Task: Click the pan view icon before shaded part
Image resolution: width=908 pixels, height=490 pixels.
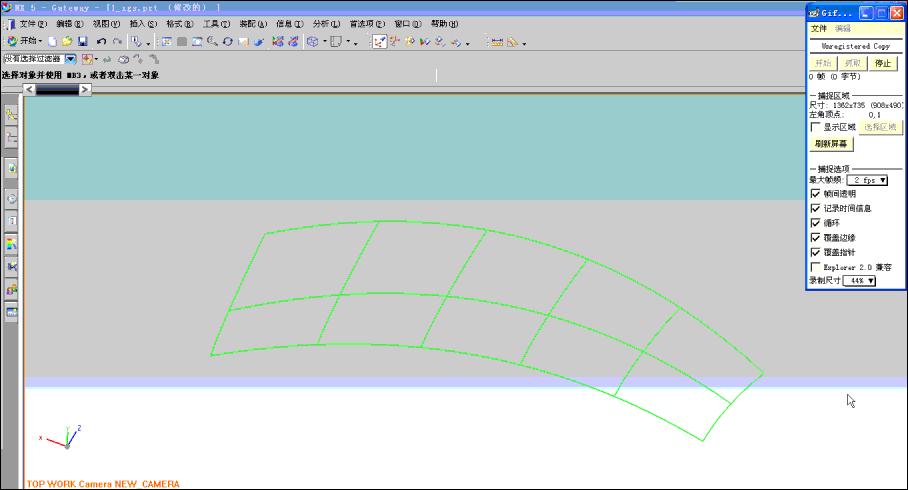Action: click(243, 41)
